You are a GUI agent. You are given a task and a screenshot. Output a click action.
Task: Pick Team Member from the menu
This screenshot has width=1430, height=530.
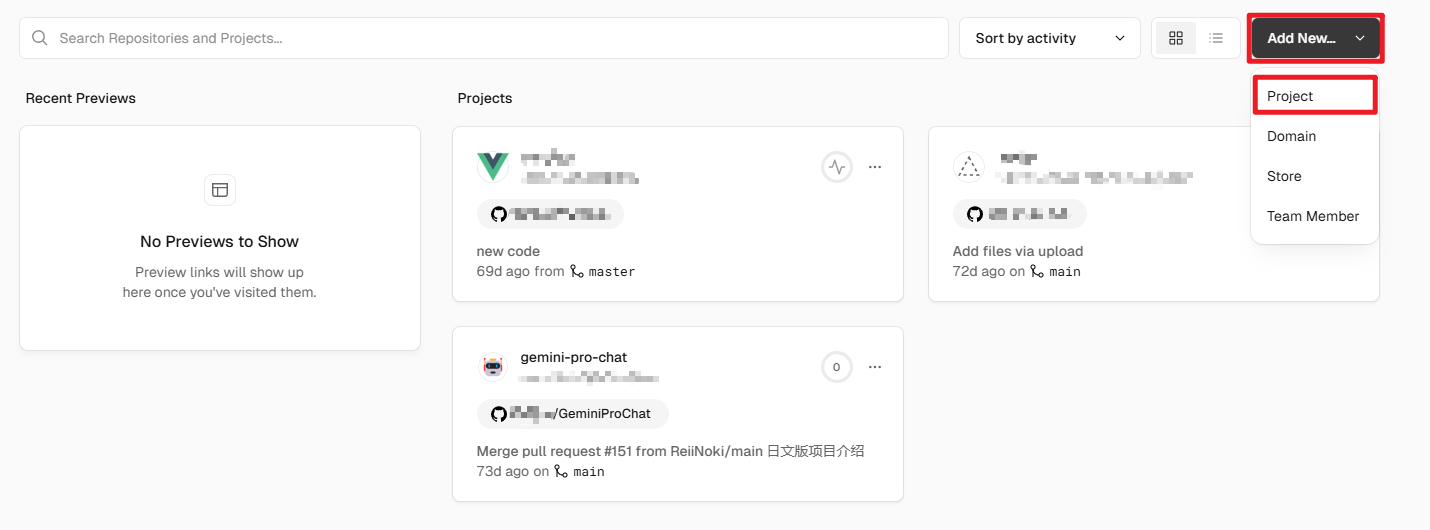pos(1313,216)
